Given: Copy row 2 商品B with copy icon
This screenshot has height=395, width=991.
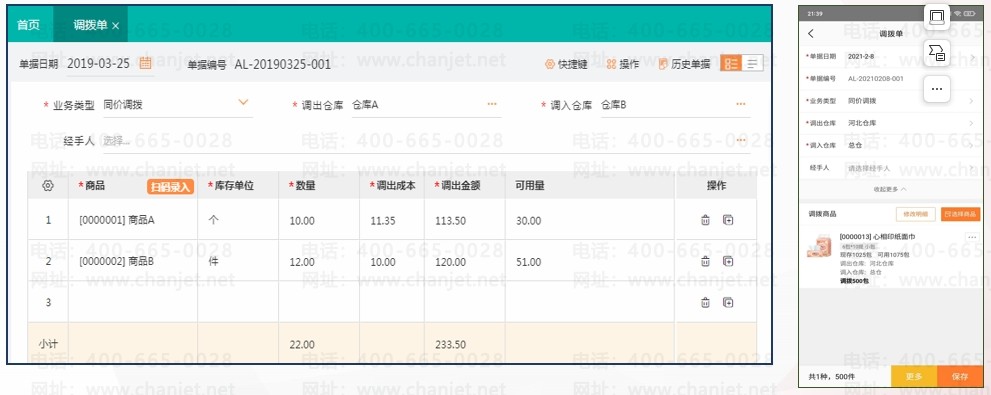Looking at the screenshot, I should [x=728, y=261].
